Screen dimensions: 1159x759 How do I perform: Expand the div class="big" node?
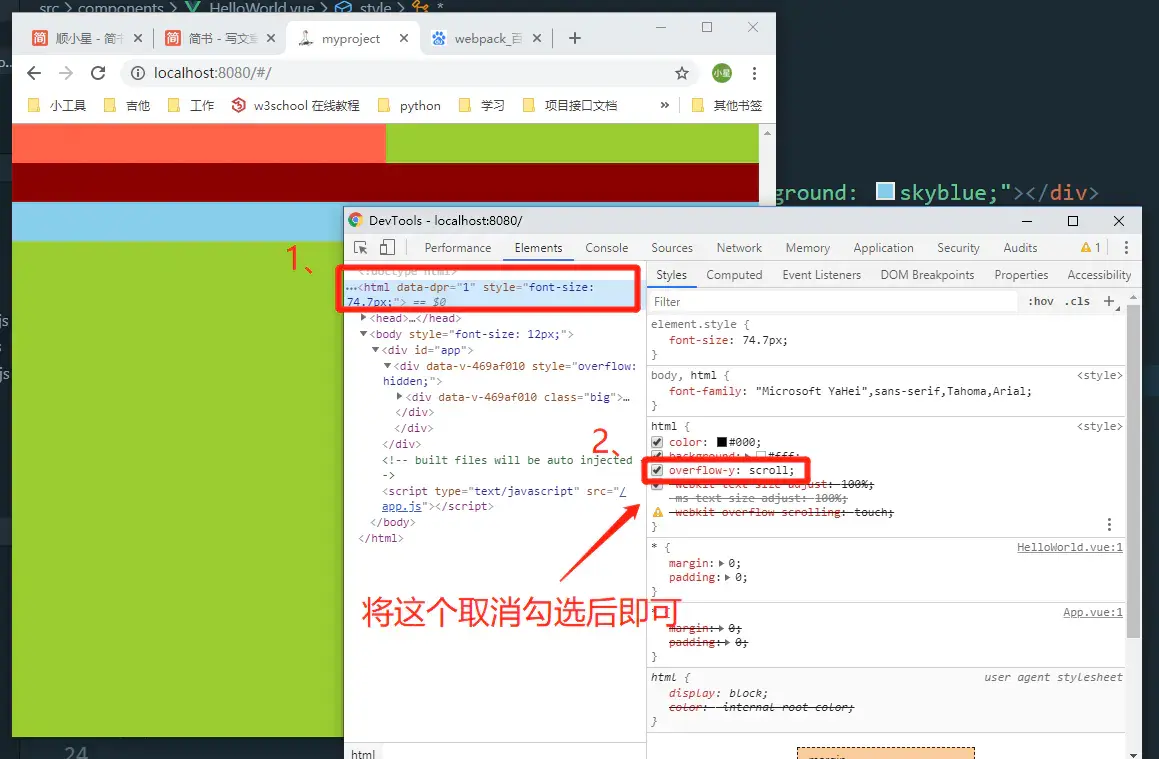point(399,397)
